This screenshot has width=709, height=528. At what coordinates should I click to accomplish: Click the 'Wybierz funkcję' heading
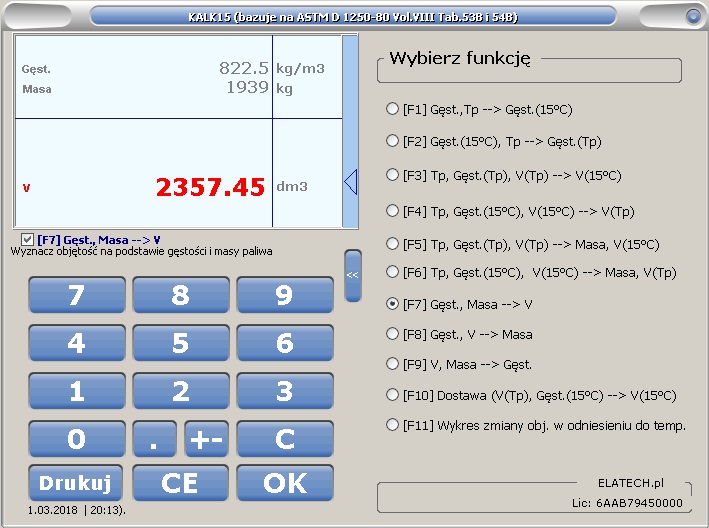(x=460, y=58)
